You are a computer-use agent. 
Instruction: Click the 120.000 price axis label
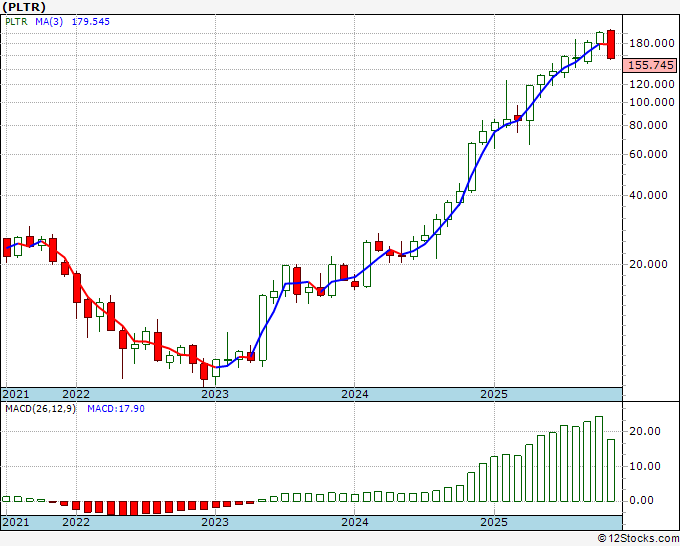point(652,84)
